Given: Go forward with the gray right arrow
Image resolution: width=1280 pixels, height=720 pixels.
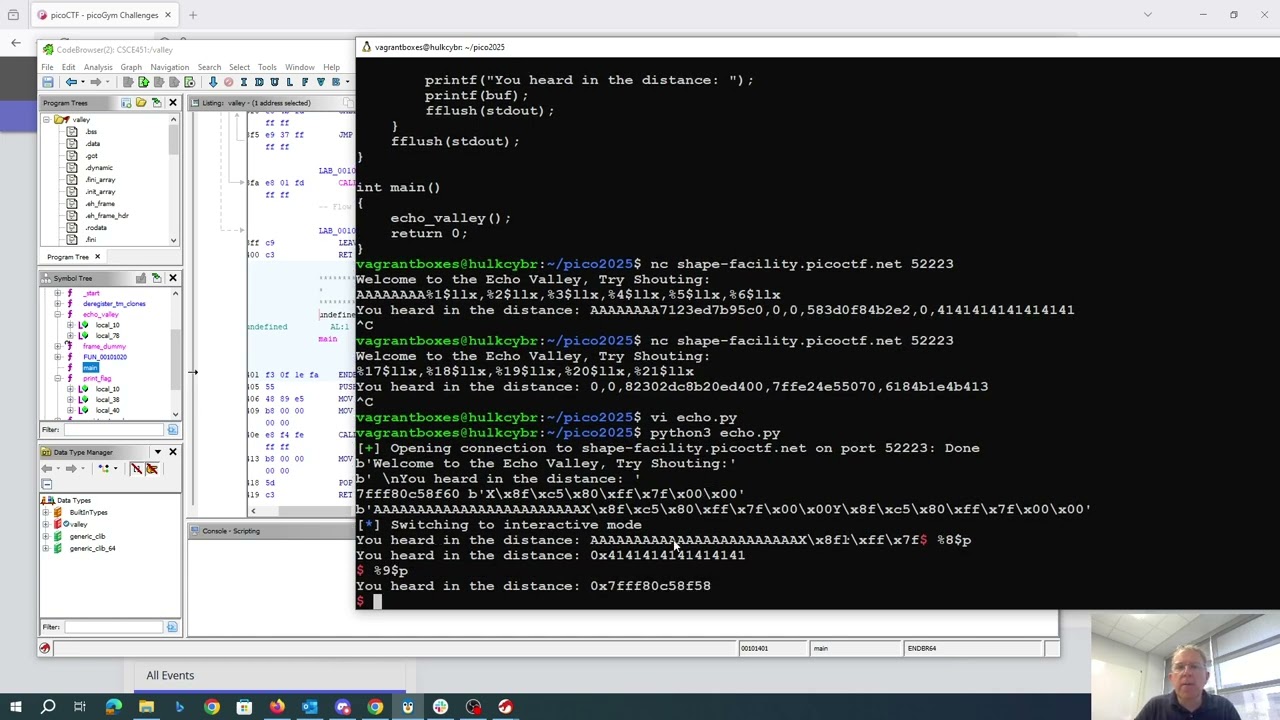Looking at the screenshot, I should point(95,82).
